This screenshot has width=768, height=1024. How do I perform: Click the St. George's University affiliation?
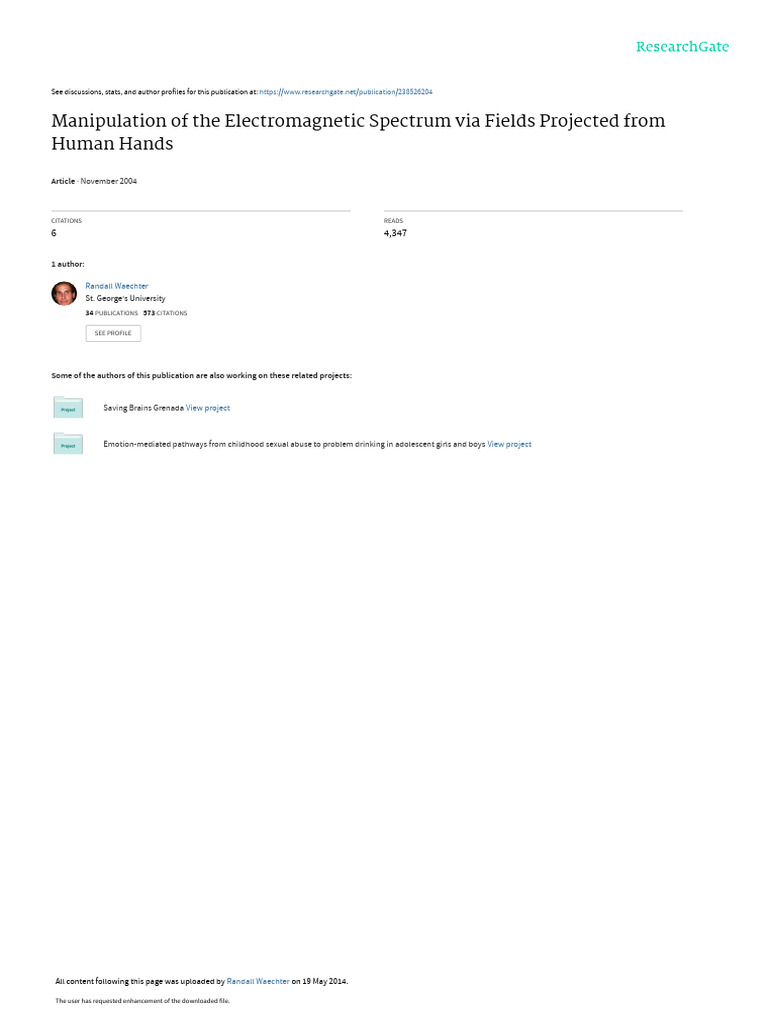pos(125,298)
